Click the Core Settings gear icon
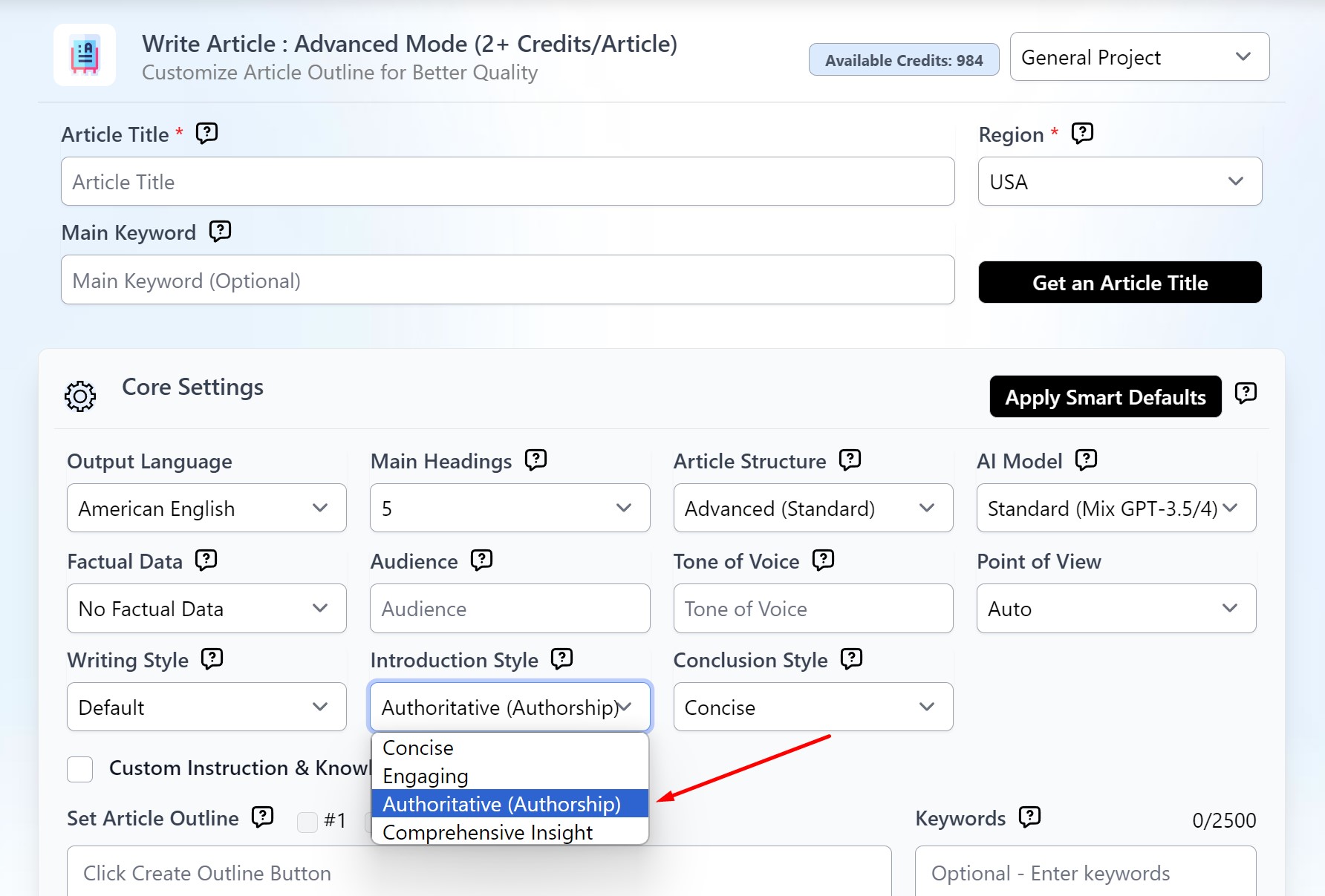The height and width of the screenshot is (896, 1325). (80, 396)
